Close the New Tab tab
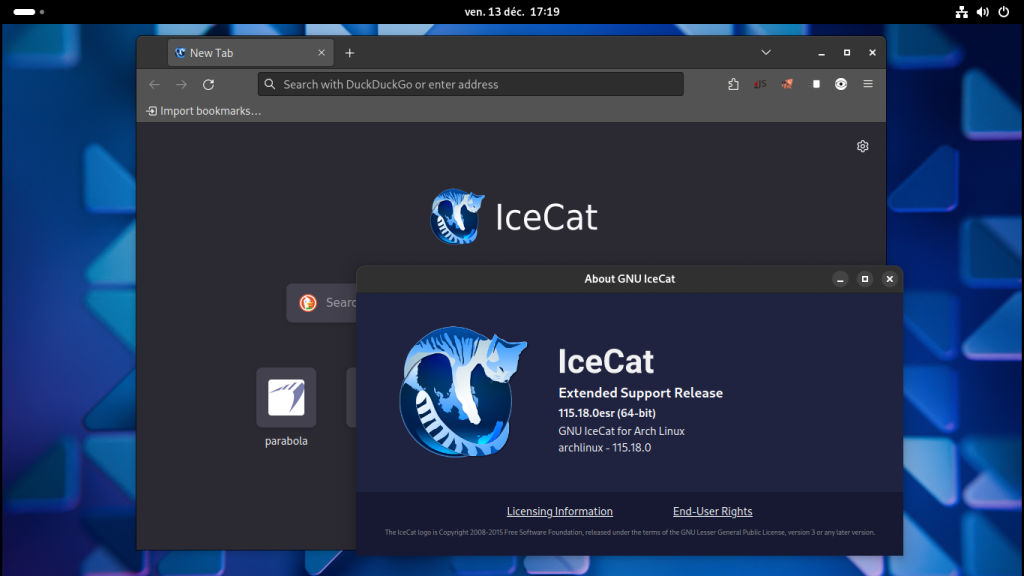 coord(321,52)
